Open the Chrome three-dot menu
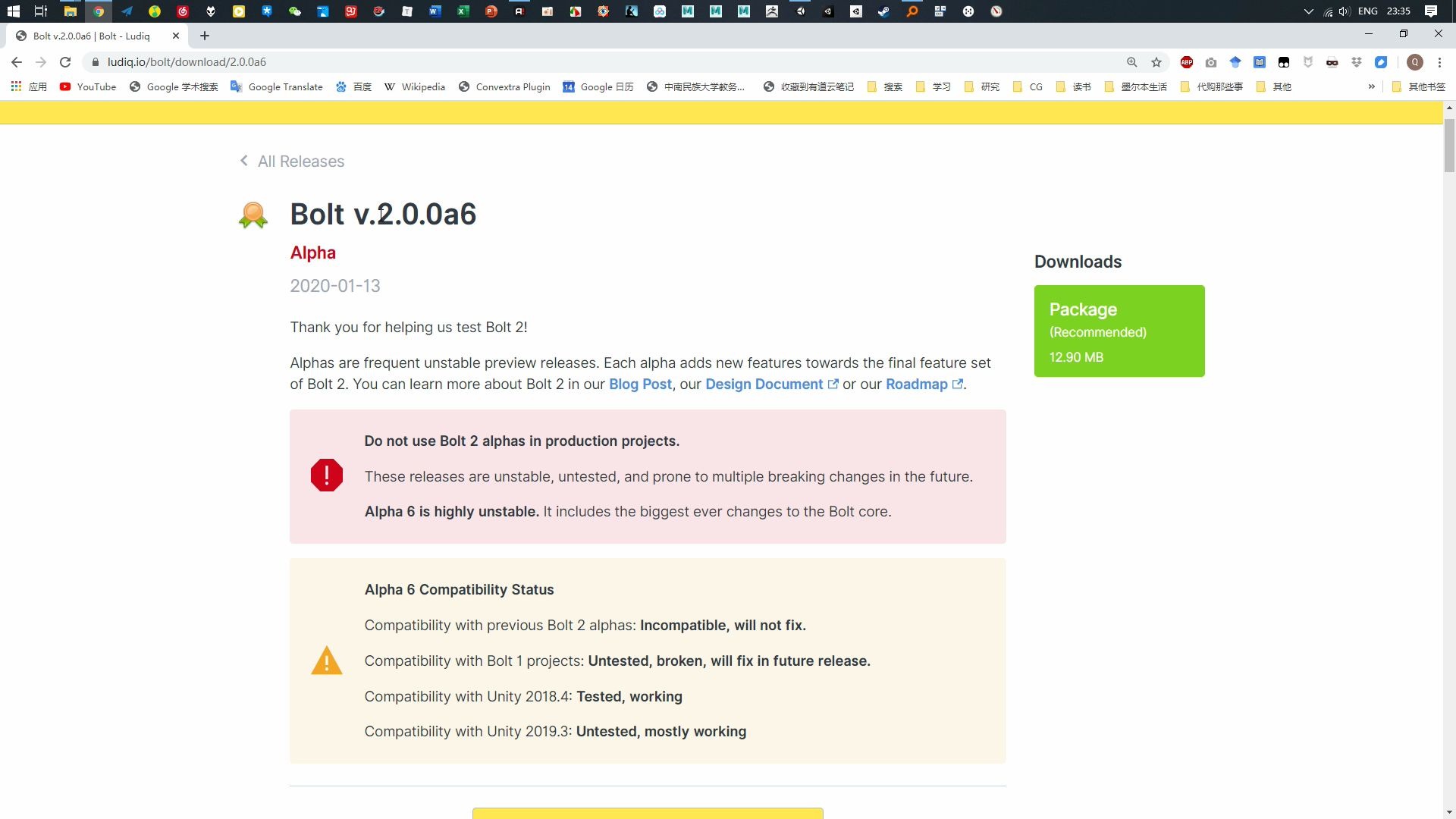Image resolution: width=1456 pixels, height=819 pixels. (1439, 62)
